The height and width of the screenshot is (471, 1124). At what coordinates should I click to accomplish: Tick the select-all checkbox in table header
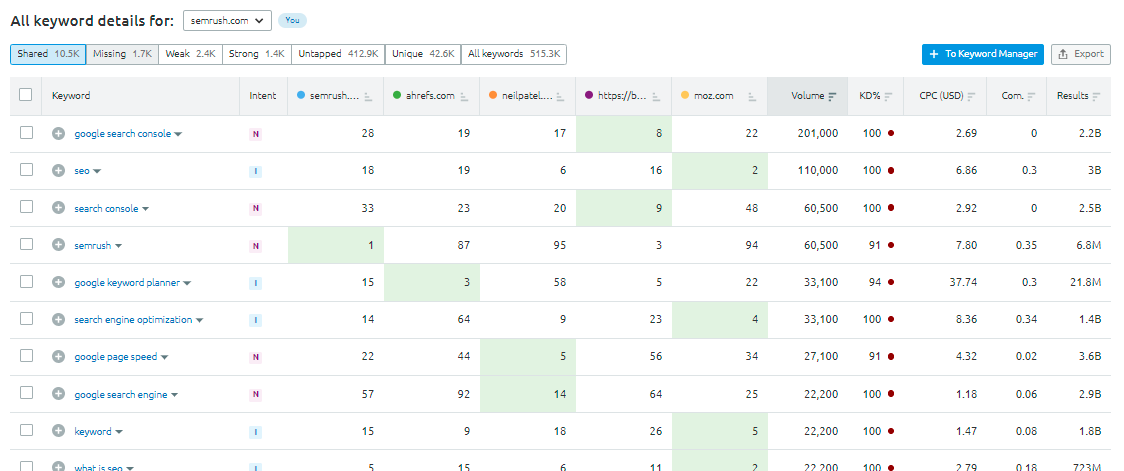coord(26,95)
